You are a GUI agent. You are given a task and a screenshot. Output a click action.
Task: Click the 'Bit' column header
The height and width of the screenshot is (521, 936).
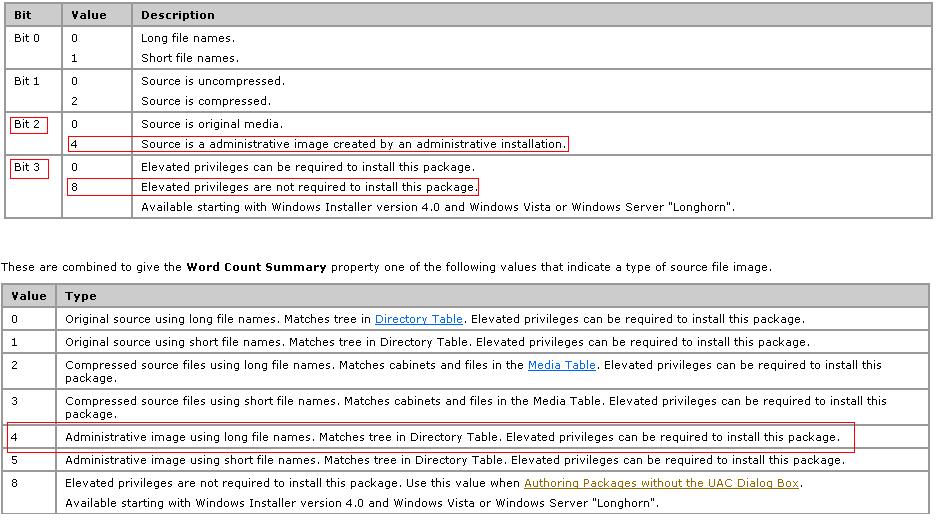point(22,15)
